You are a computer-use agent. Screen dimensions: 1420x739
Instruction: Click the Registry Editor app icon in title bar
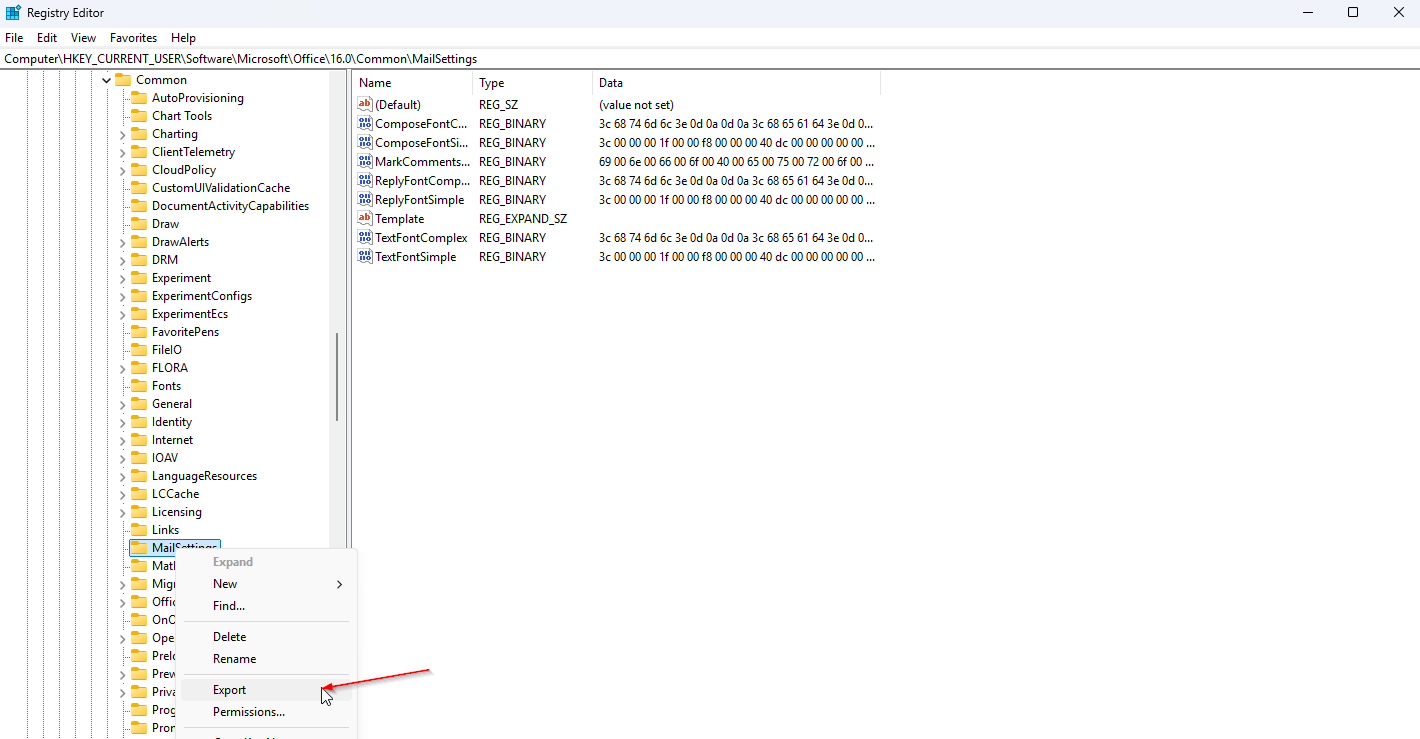13,13
